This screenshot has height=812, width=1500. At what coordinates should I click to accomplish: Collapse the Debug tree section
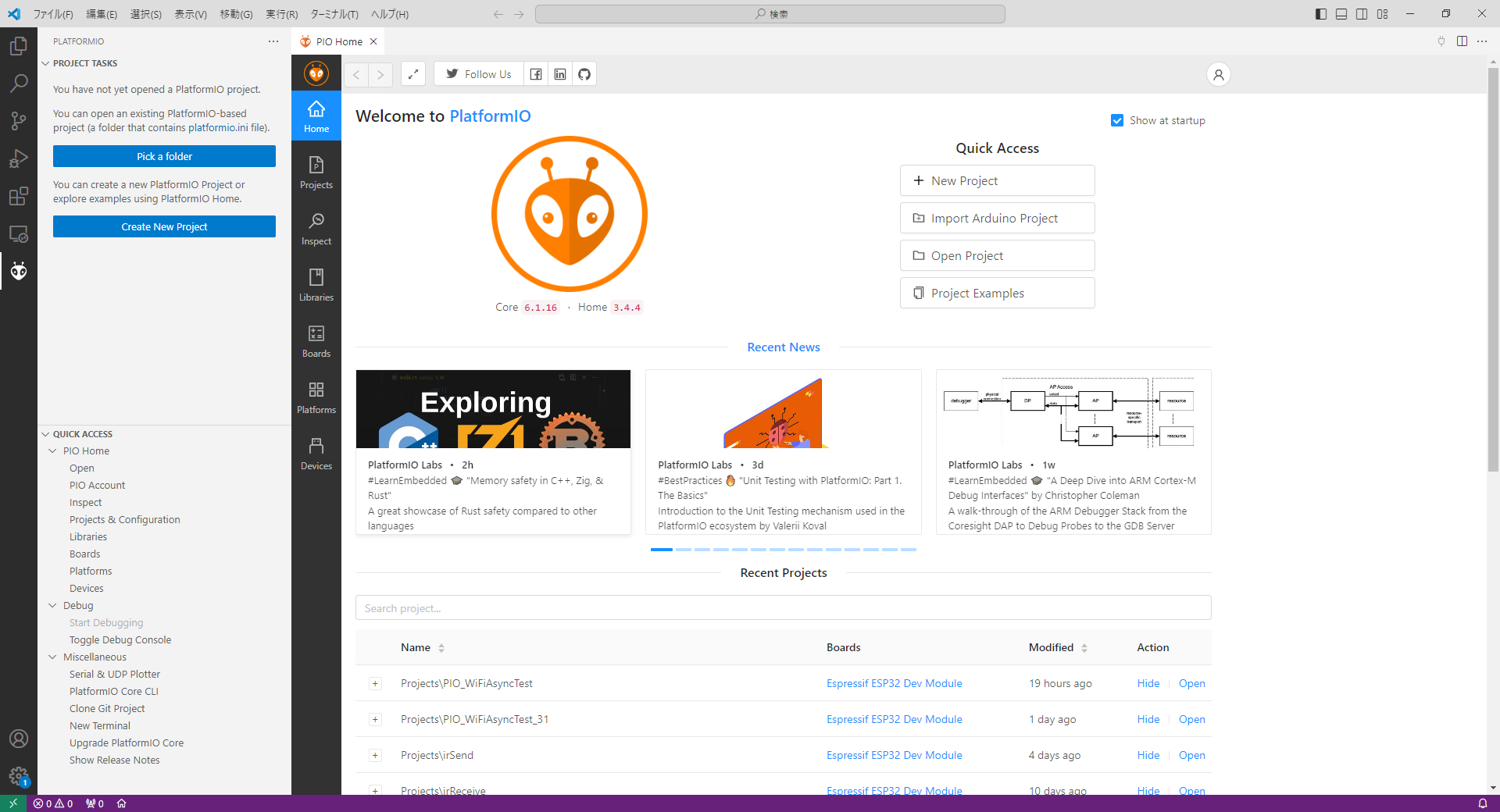pos(52,606)
